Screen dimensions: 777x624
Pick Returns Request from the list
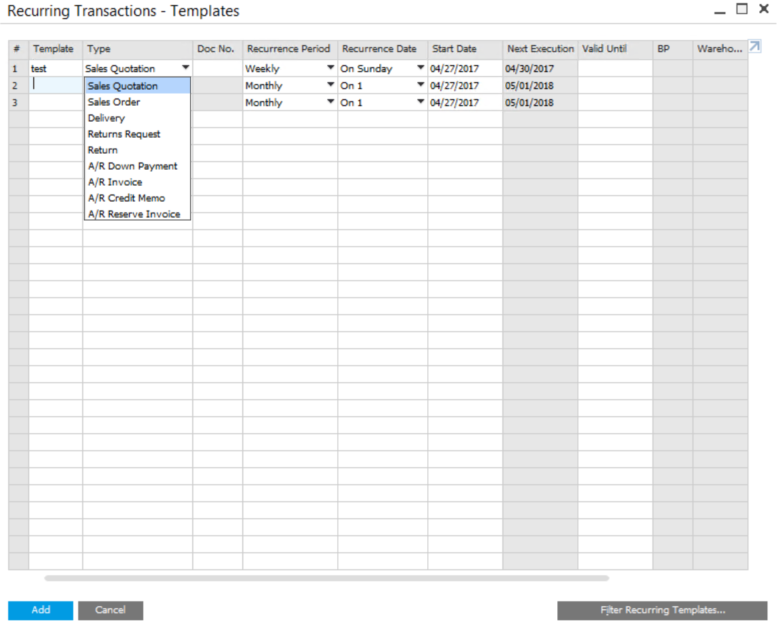[x=124, y=134]
